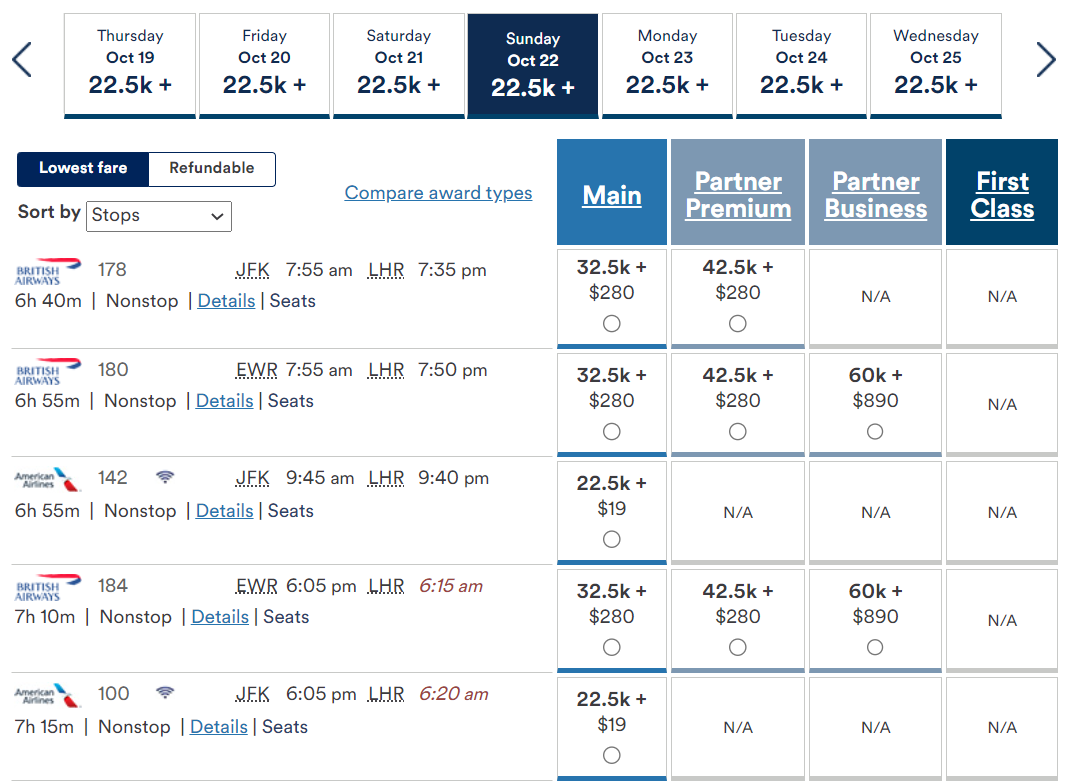Select the 42.5k Partner Premium fare for flight 178
1083x783 pixels.
(x=737, y=323)
